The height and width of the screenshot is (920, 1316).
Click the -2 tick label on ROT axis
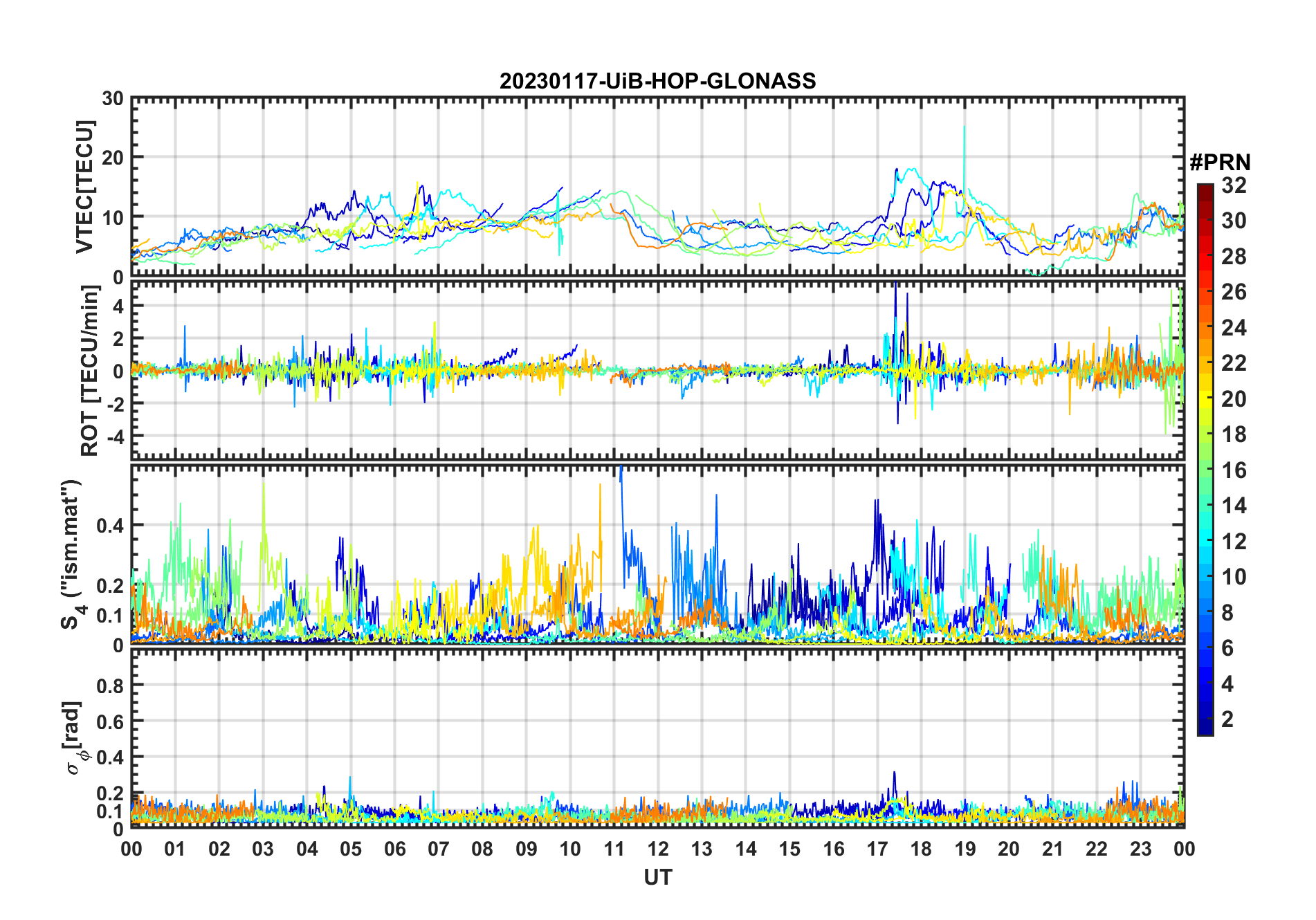115,403
